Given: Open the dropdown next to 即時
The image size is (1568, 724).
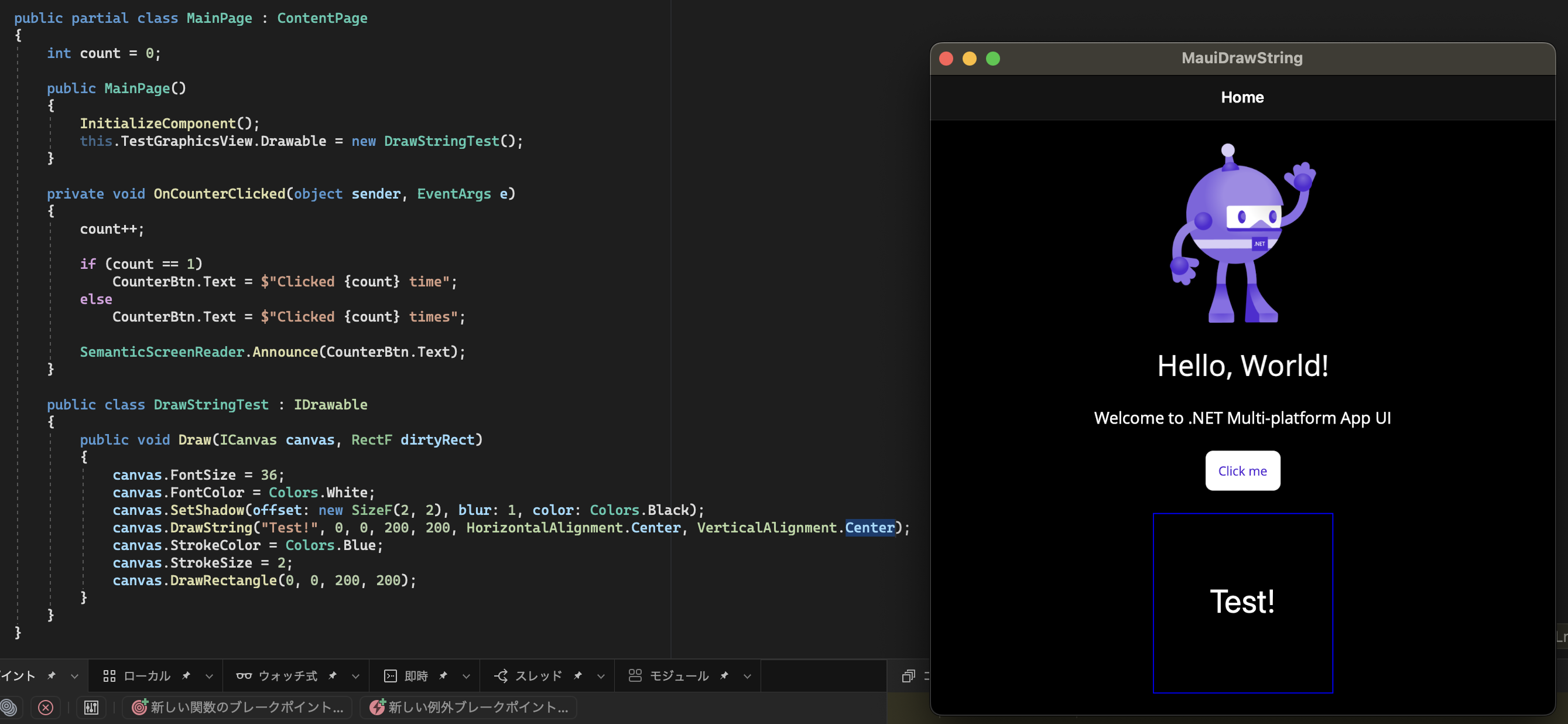Looking at the screenshot, I should pyautogui.click(x=466, y=675).
